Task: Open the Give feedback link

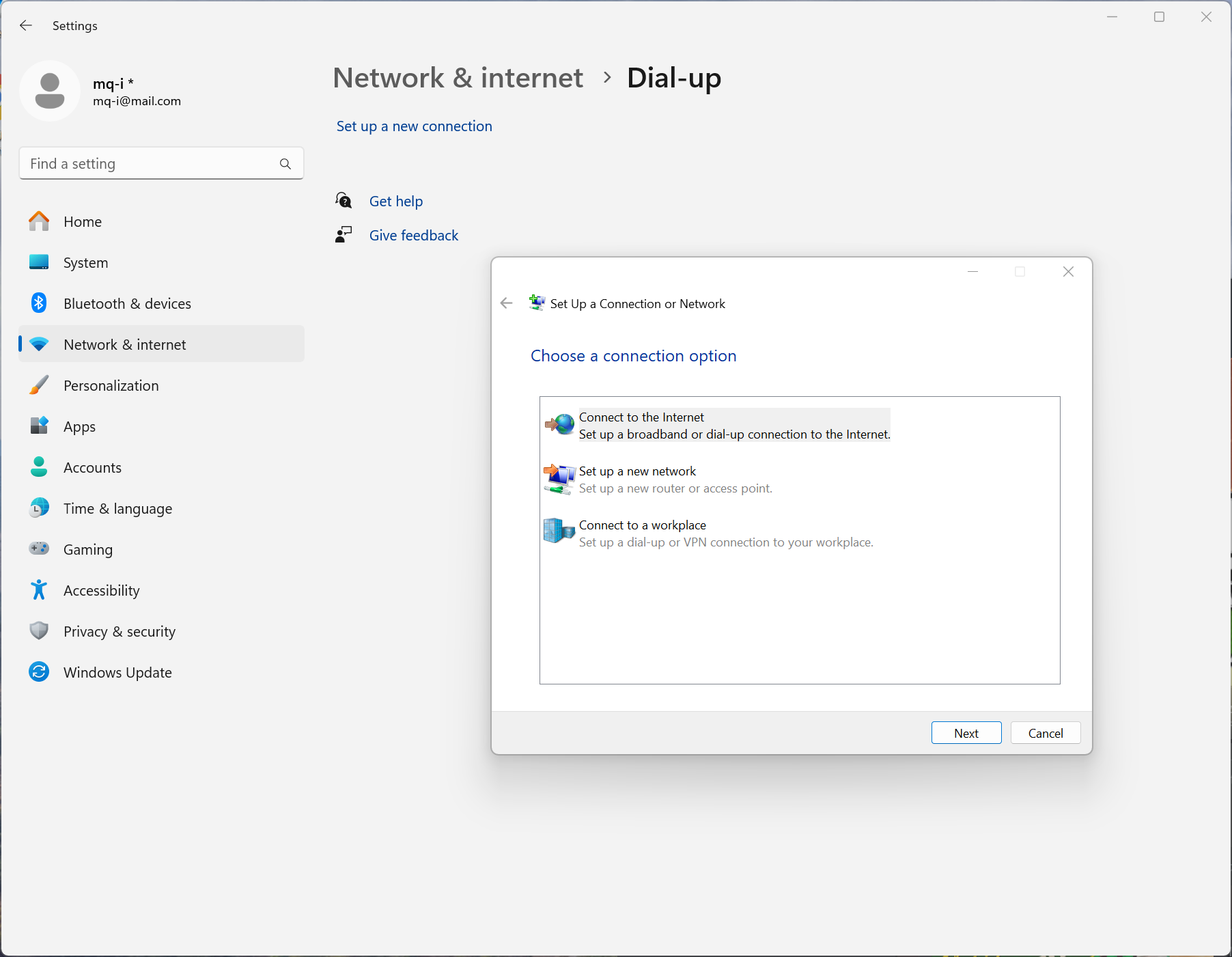Action: (414, 236)
